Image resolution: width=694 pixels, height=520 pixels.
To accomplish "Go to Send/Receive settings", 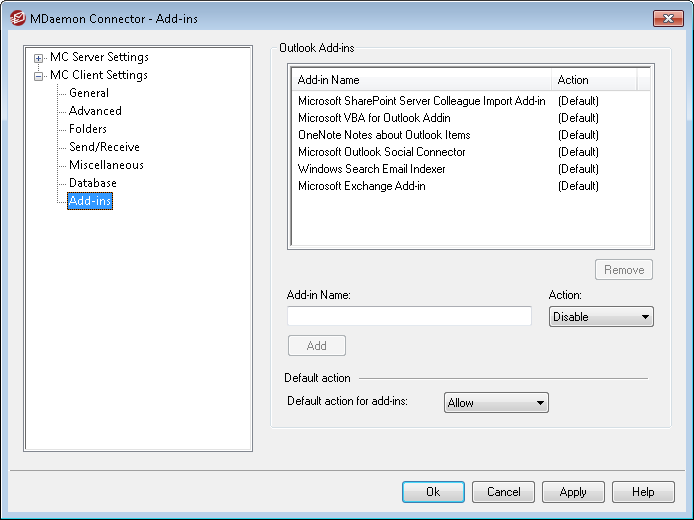I will [104, 147].
